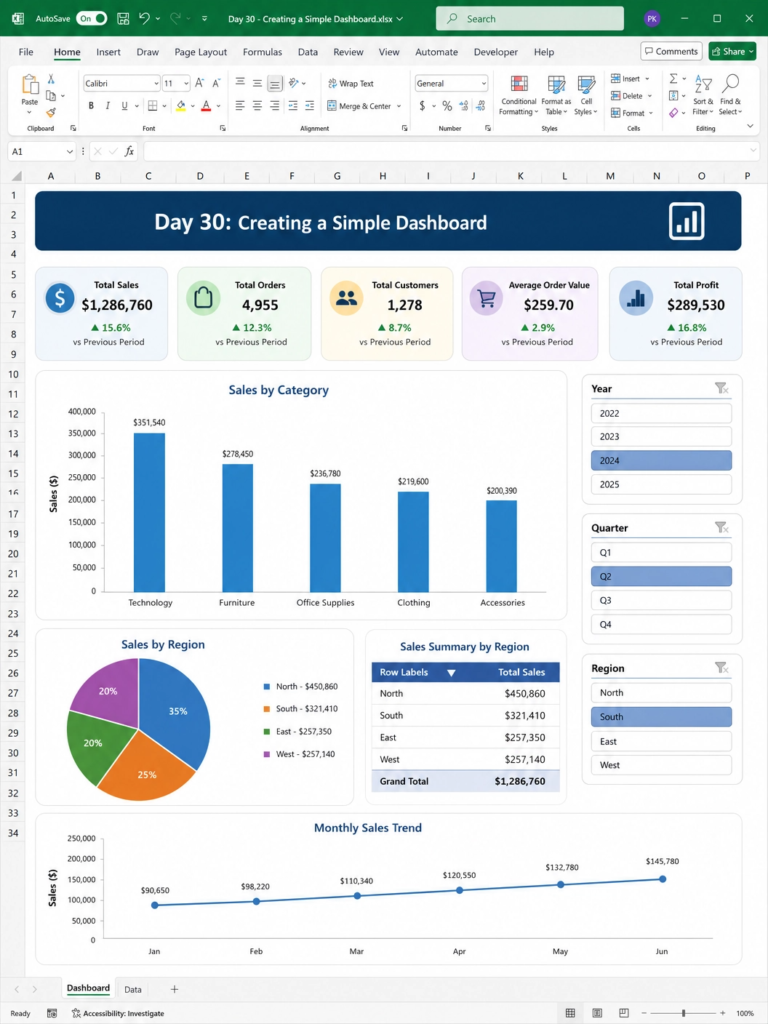The height and width of the screenshot is (1024, 768).
Task: Click the Share button
Action: point(732,52)
